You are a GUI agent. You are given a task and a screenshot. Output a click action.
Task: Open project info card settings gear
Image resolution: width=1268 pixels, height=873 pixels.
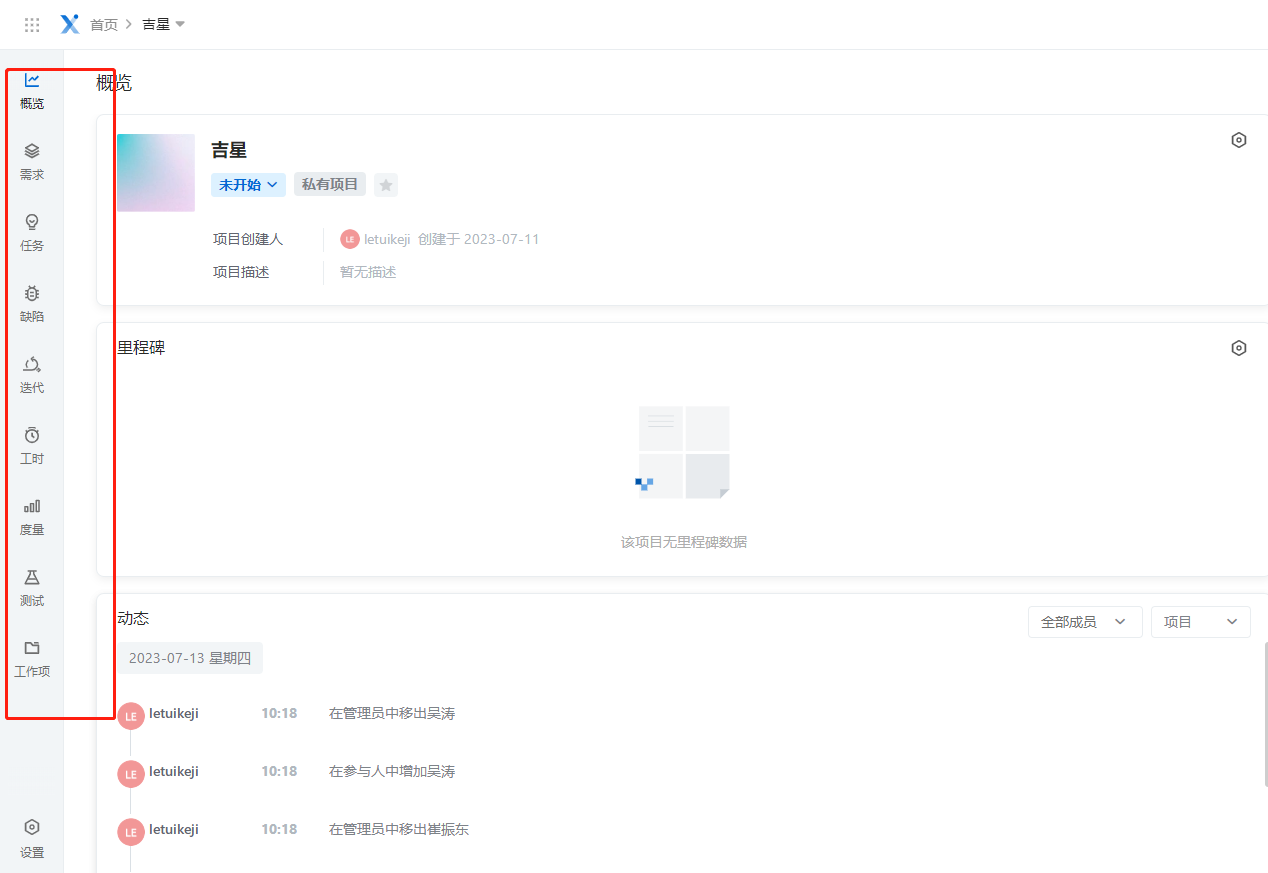[1239, 140]
